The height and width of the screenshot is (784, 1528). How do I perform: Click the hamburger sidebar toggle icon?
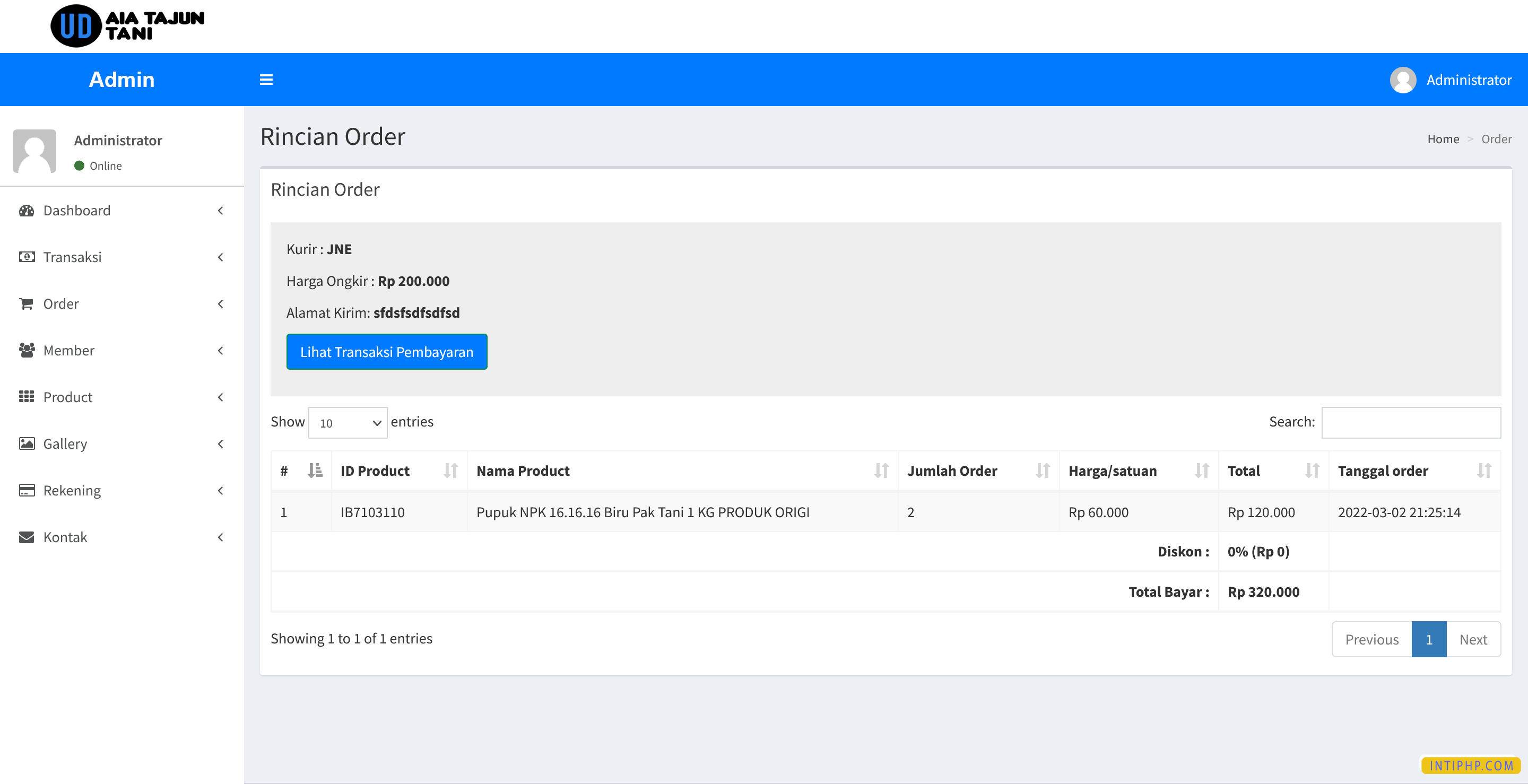[x=266, y=80]
